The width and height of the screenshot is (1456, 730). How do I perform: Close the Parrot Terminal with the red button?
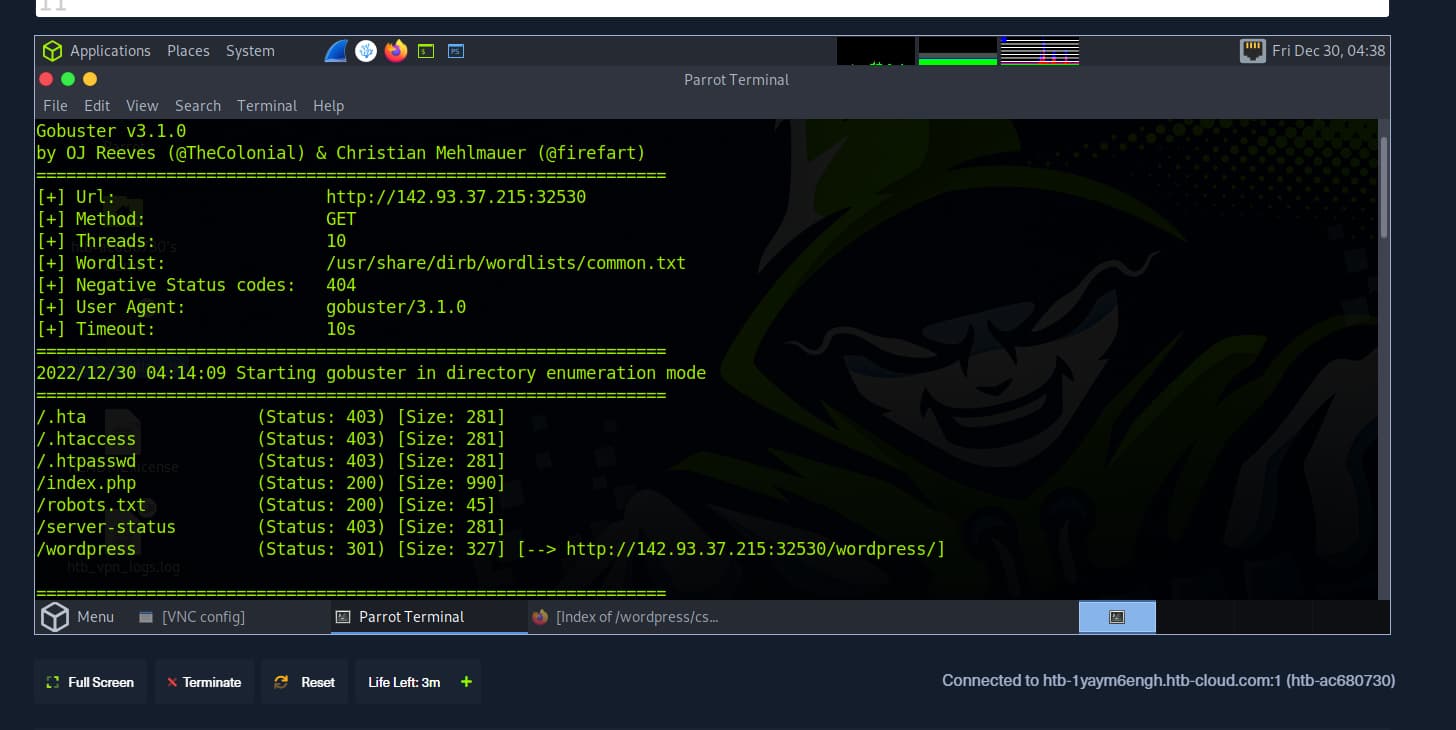coord(46,79)
